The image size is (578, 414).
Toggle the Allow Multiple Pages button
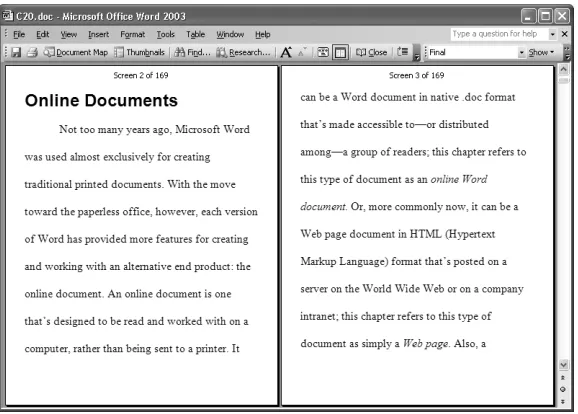[x=340, y=52]
